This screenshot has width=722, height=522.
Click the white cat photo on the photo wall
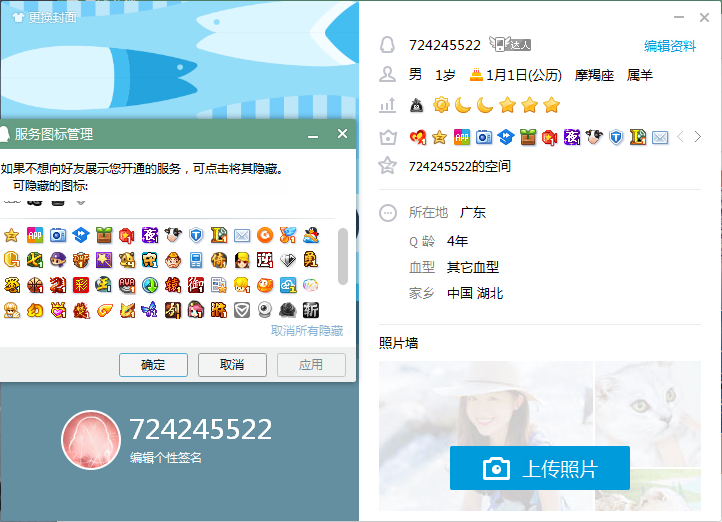pos(648,413)
